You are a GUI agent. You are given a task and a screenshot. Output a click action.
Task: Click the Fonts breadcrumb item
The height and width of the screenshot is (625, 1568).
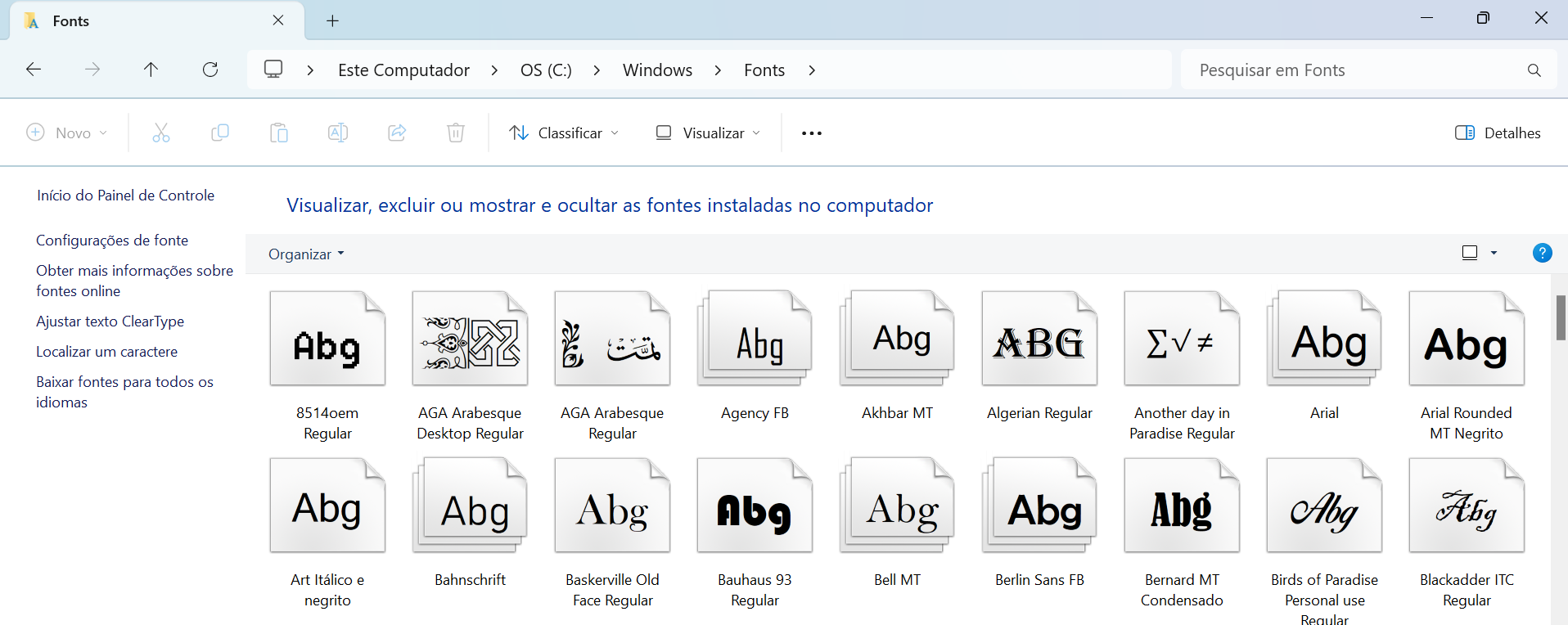point(764,70)
